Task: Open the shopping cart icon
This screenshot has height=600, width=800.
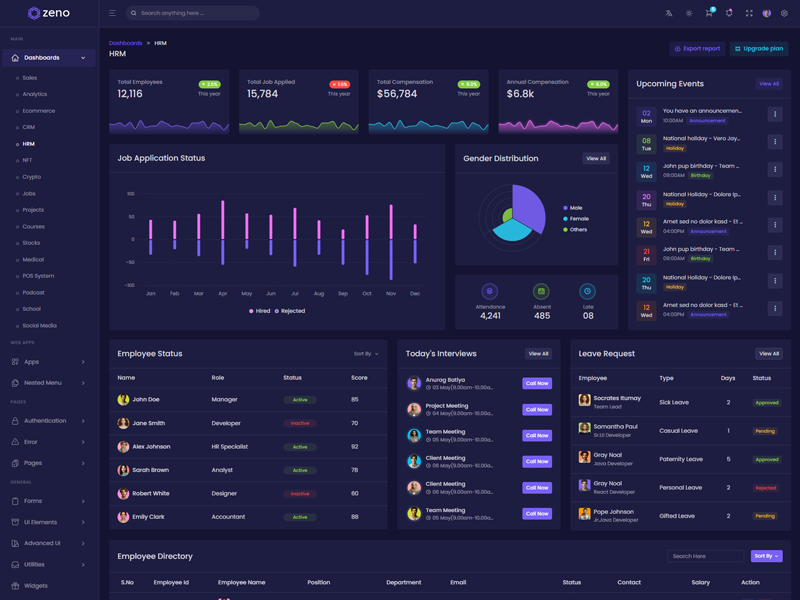Action: pyautogui.click(x=709, y=13)
